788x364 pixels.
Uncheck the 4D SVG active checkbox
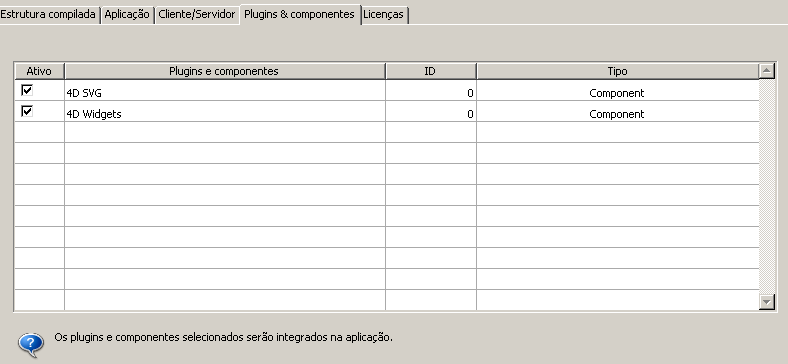click(x=27, y=90)
